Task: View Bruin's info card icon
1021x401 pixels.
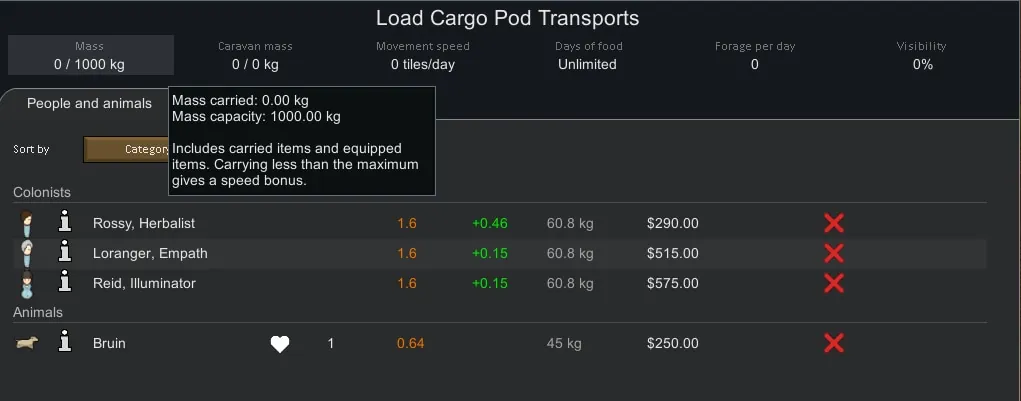Action: pos(66,343)
